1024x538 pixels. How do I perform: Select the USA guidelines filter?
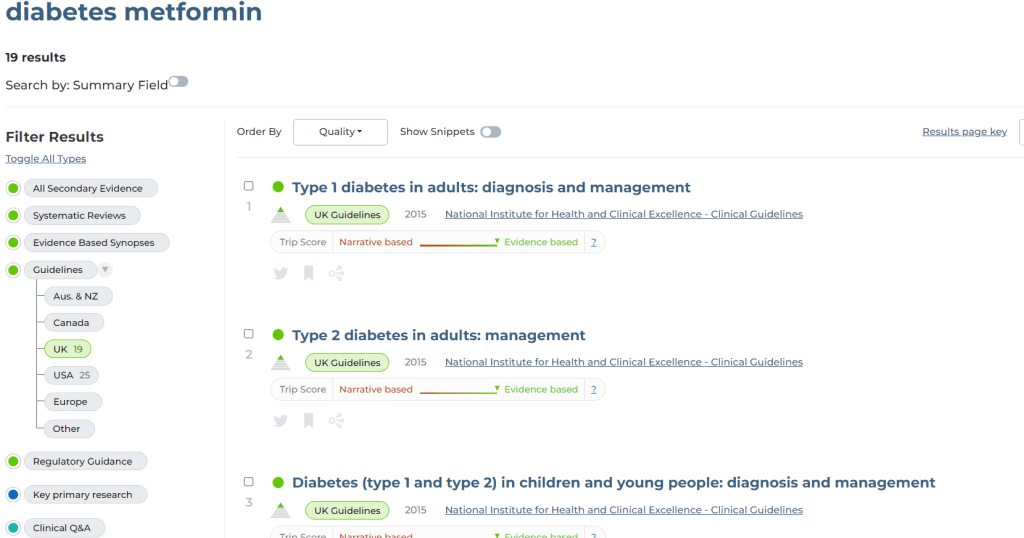[x=70, y=375]
